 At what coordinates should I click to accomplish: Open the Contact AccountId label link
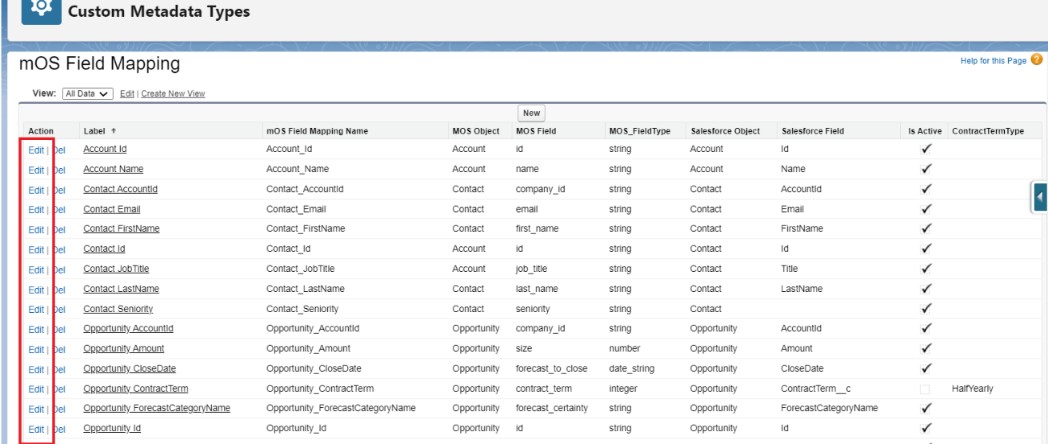click(x=120, y=189)
